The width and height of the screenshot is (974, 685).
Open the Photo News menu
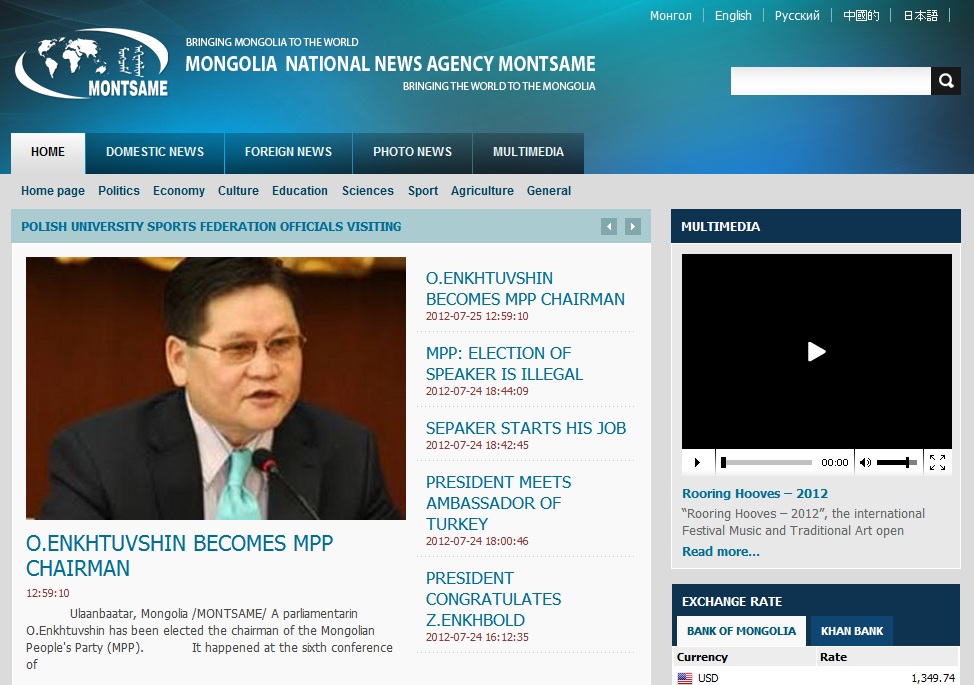(x=412, y=152)
